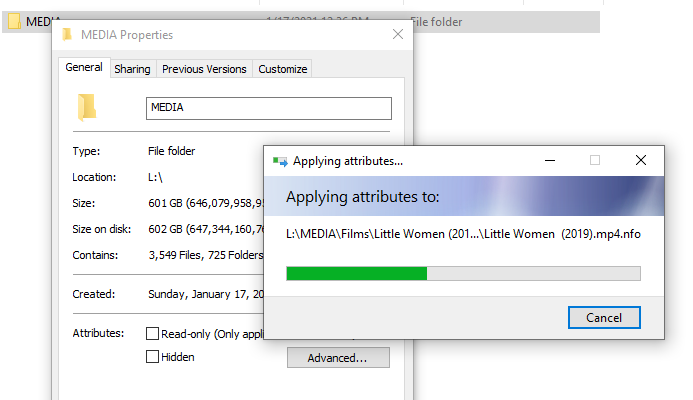This screenshot has height=400, width=693.
Task: Click the MEDIA folder name field
Action: [x=269, y=108]
